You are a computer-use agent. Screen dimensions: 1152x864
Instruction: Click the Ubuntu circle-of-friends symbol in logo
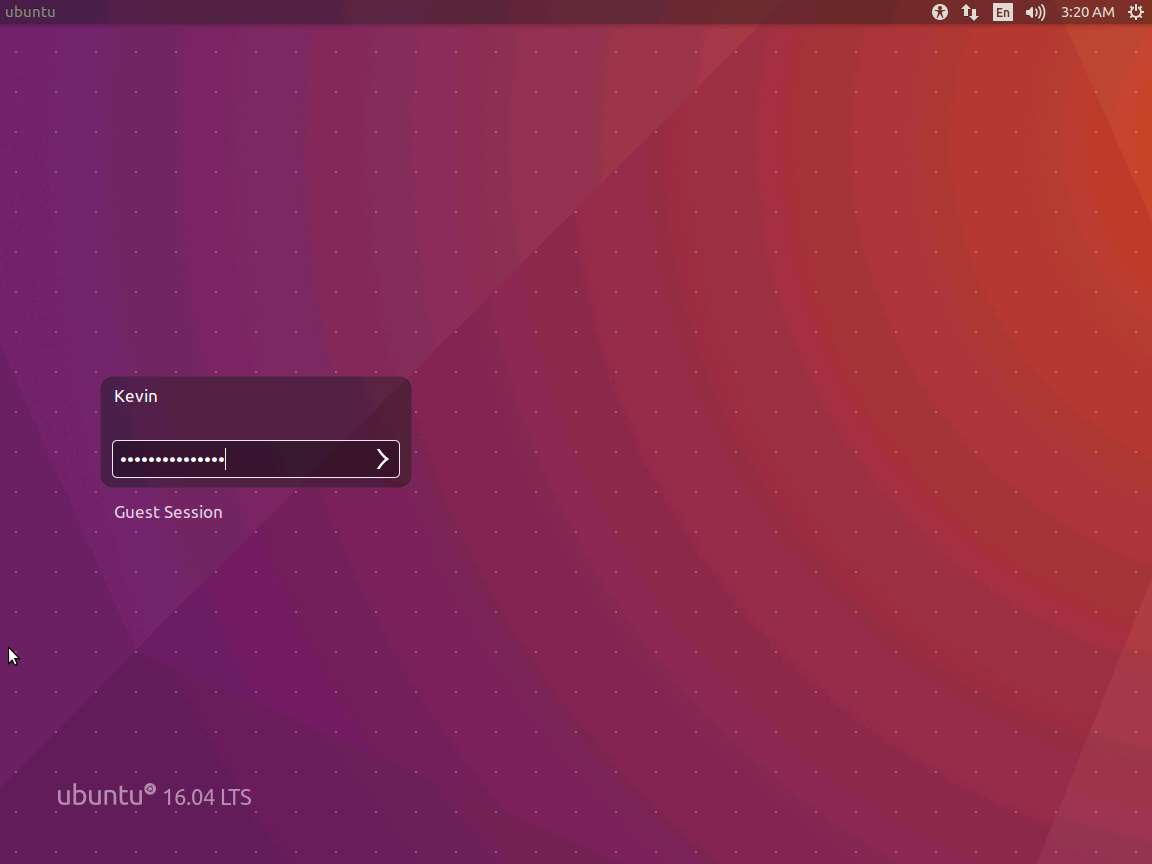150,790
